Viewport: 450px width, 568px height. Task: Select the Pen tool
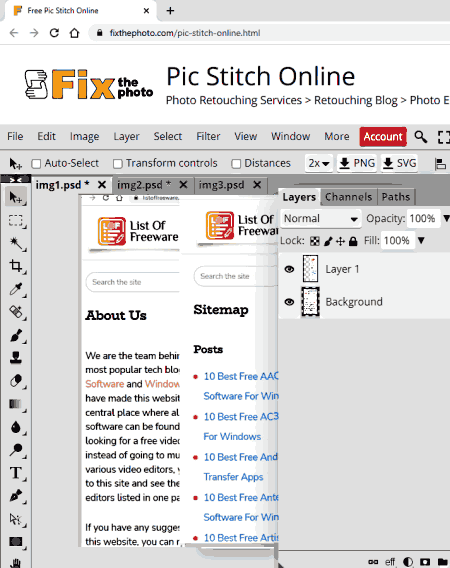coord(16,496)
